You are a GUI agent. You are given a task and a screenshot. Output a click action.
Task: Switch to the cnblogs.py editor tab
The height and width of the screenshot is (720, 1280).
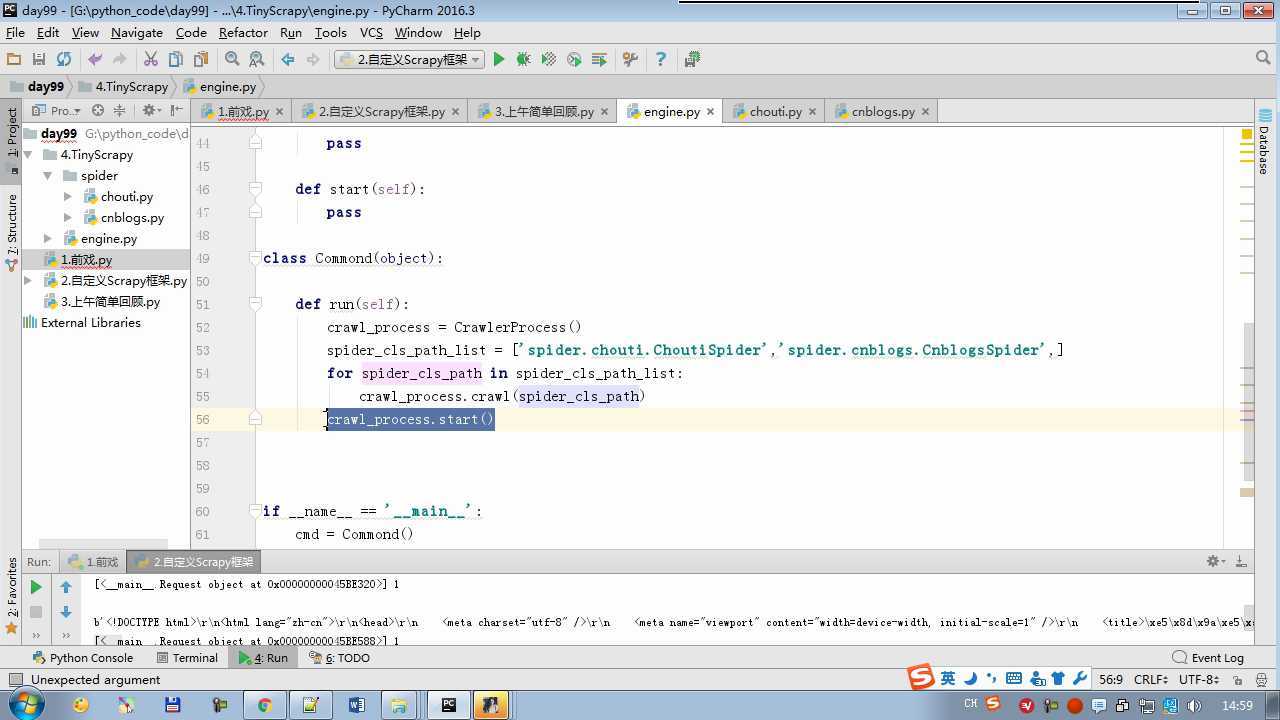coord(883,111)
